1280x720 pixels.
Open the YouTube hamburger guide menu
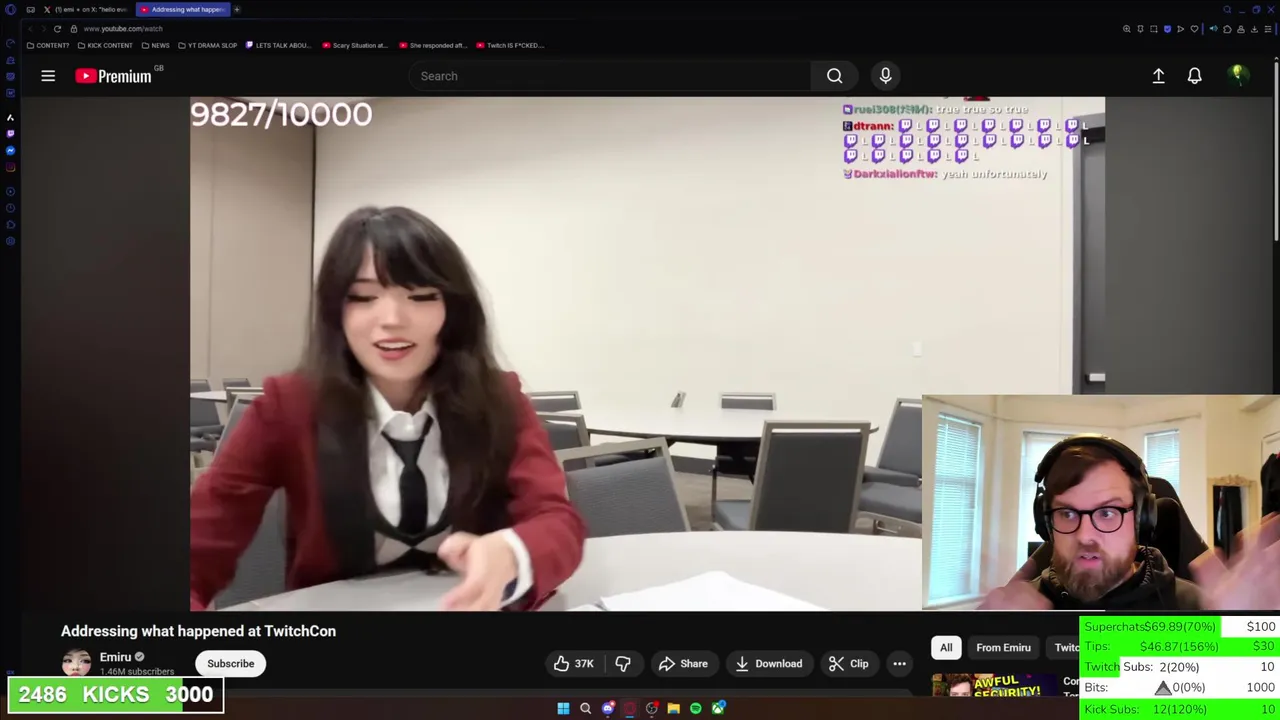[x=48, y=76]
